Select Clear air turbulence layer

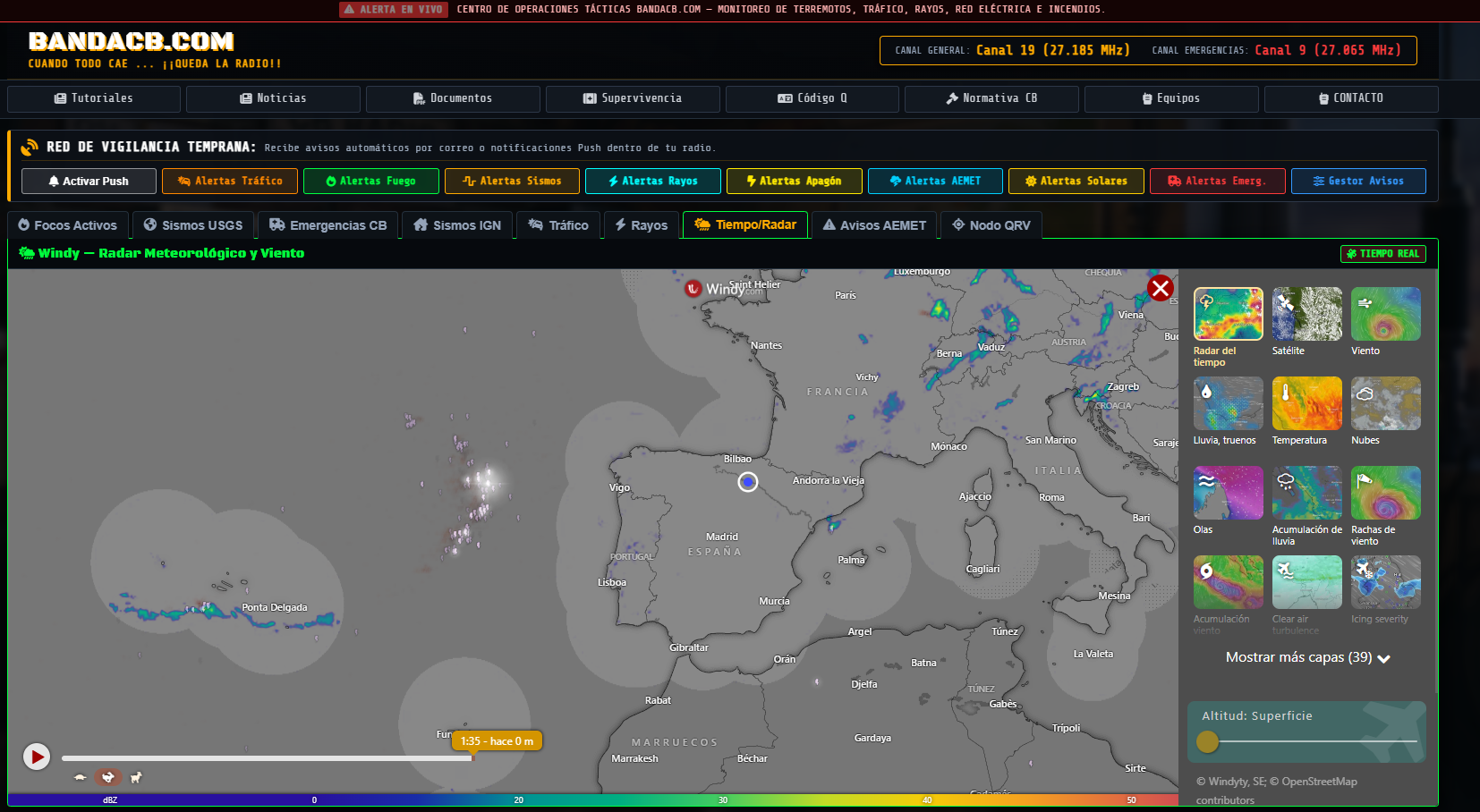[x=1306, y=582]
